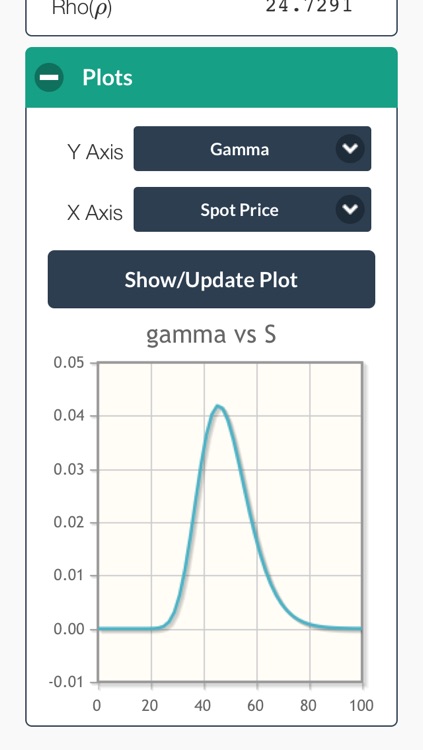Open the Spot Price X Axis dropdown

click(x=252, y=210)
